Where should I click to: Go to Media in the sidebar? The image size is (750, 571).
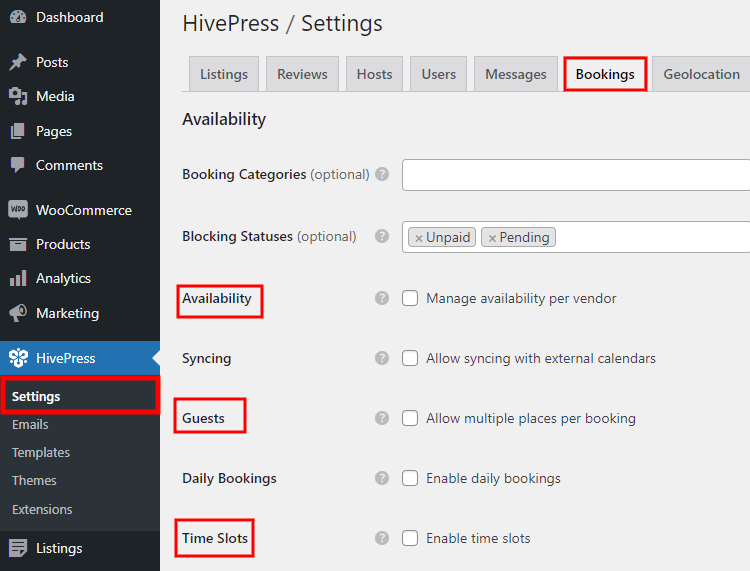[80, 96]
